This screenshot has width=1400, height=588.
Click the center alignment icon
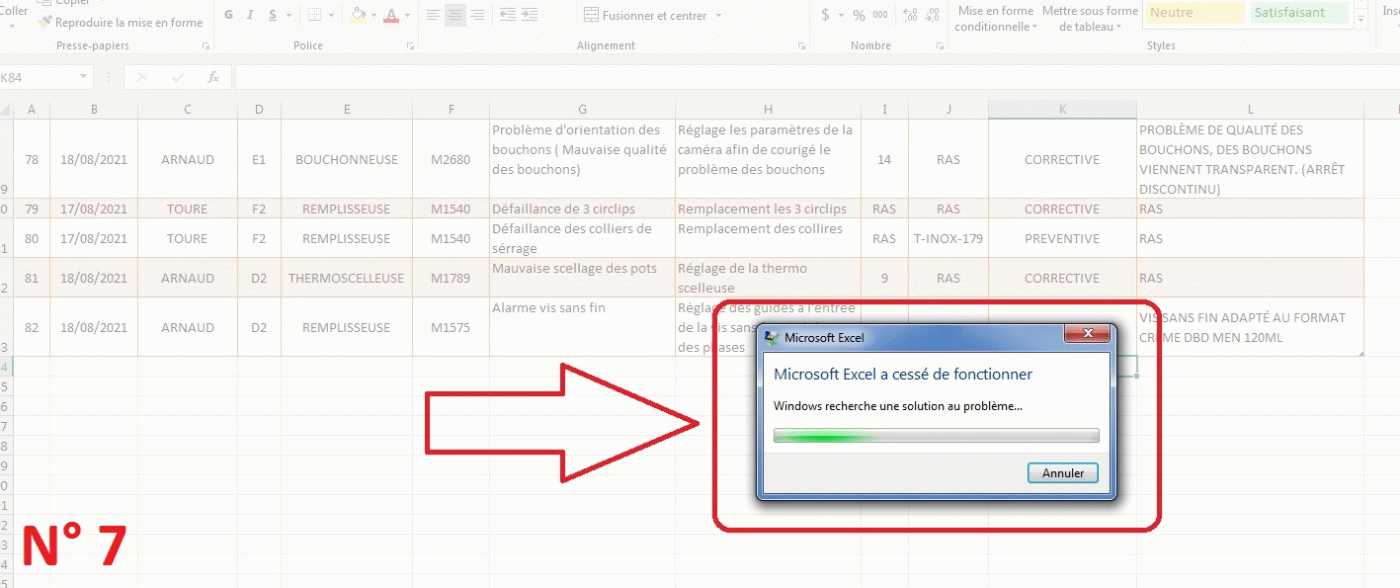[x=455, y=15]
